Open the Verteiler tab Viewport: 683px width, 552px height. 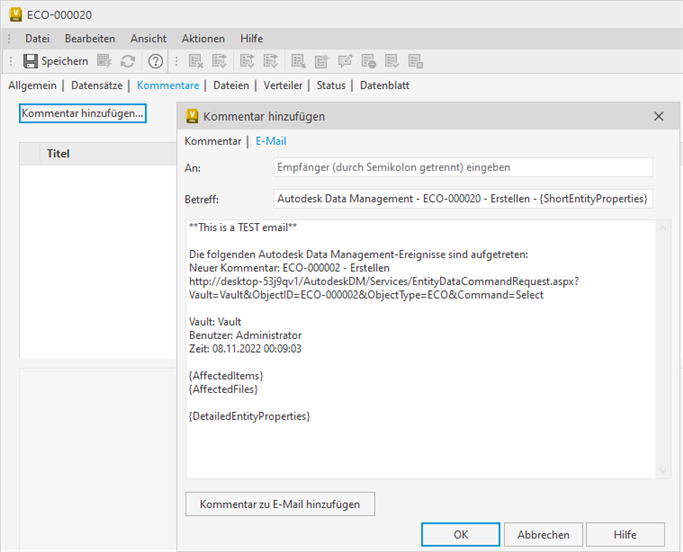coord(283,85)
